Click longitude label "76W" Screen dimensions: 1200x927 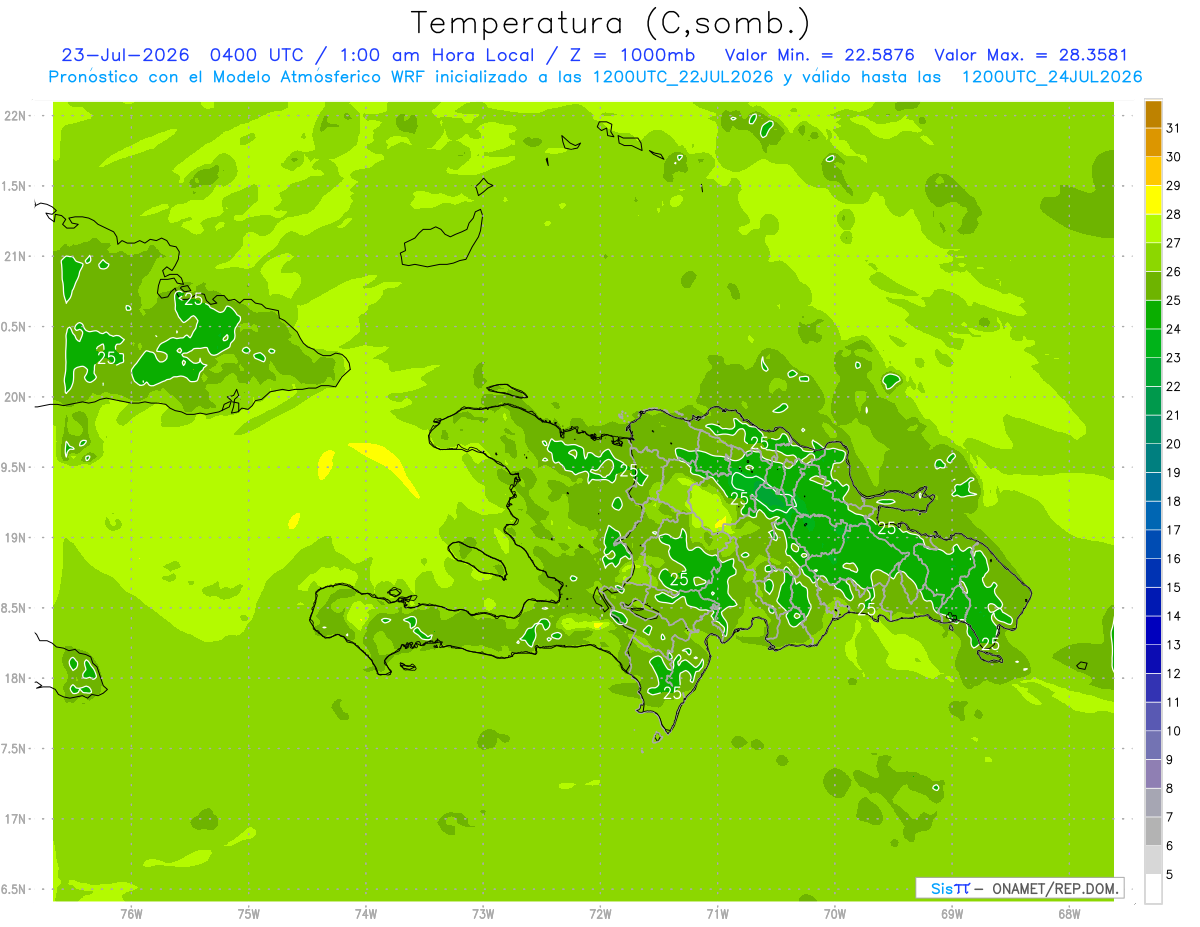(x=131, y=913)
